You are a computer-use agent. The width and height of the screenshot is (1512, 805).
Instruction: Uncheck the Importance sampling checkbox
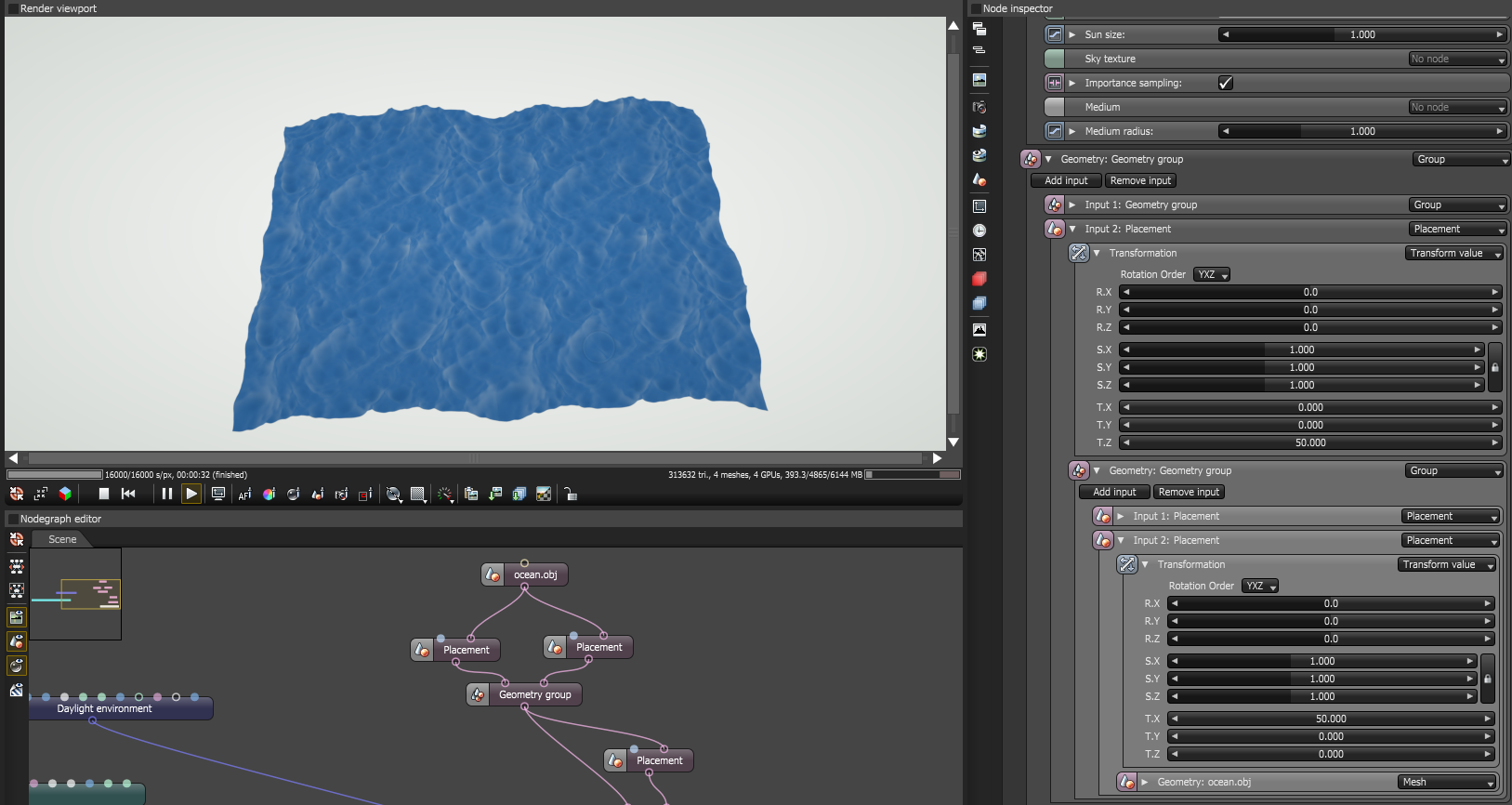pyautogui.click(x=1226, y=83)
